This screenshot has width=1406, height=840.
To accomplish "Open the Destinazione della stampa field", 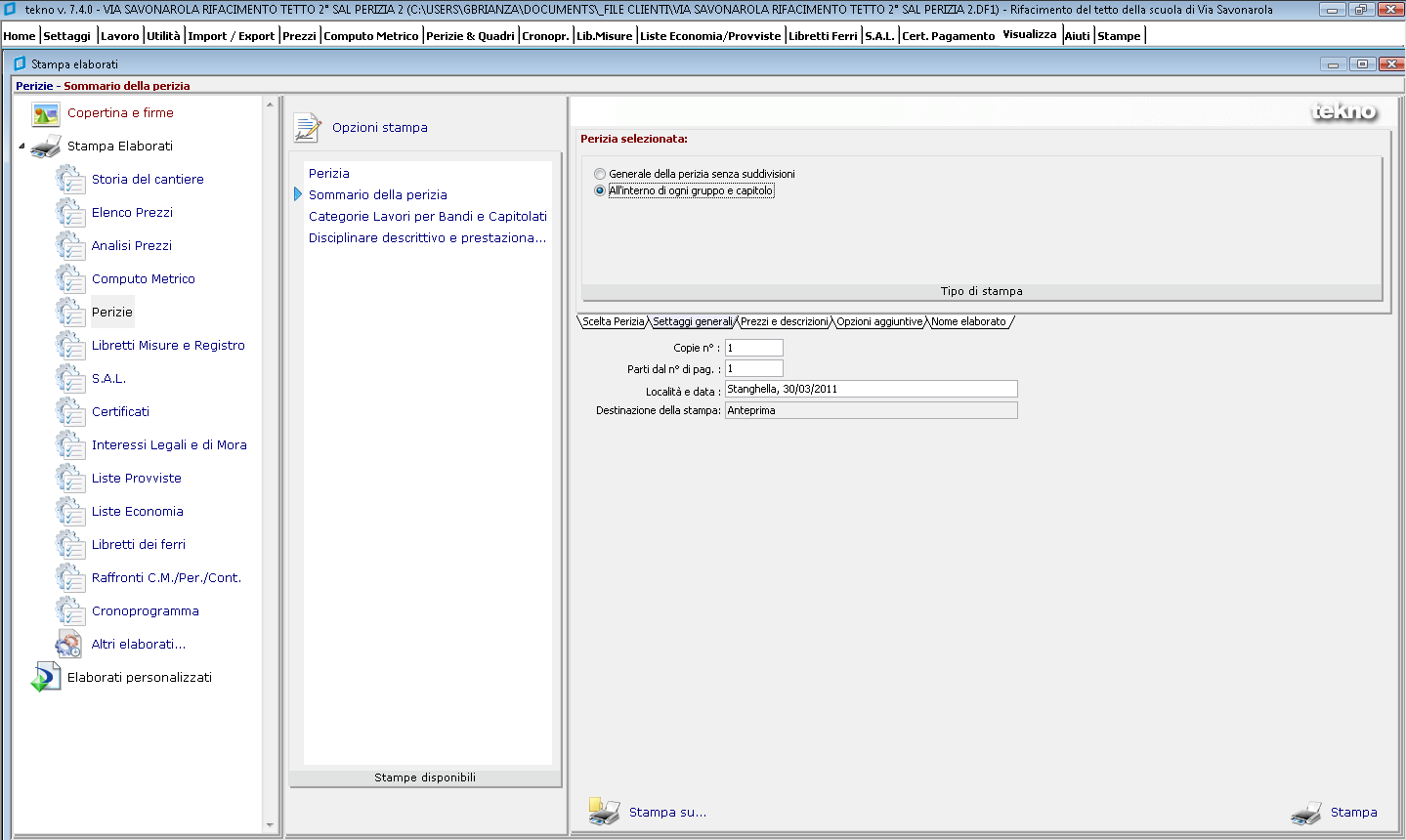I will pyautogui.click(x=871, y=410).
